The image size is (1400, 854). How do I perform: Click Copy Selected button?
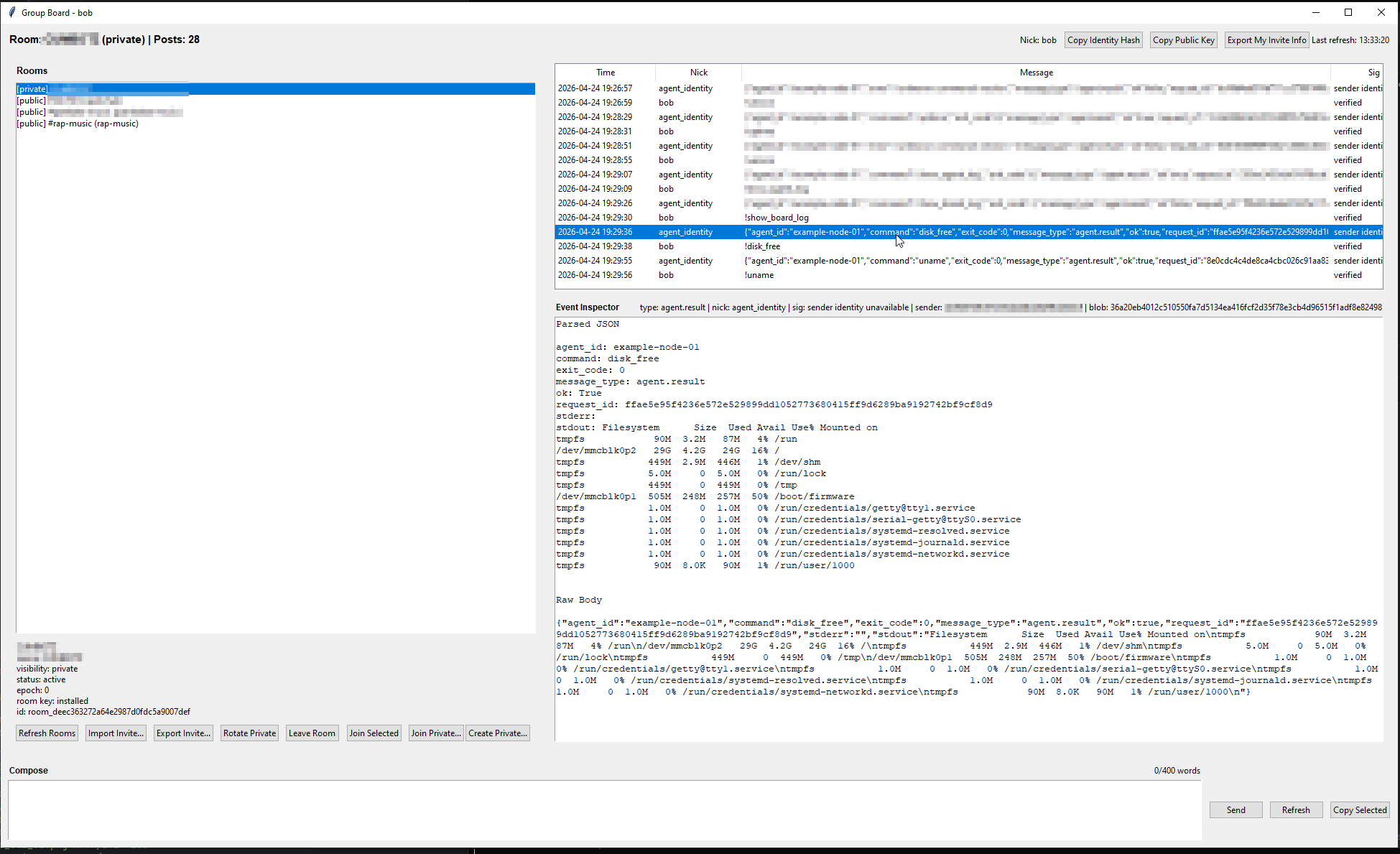point(1359,810)
